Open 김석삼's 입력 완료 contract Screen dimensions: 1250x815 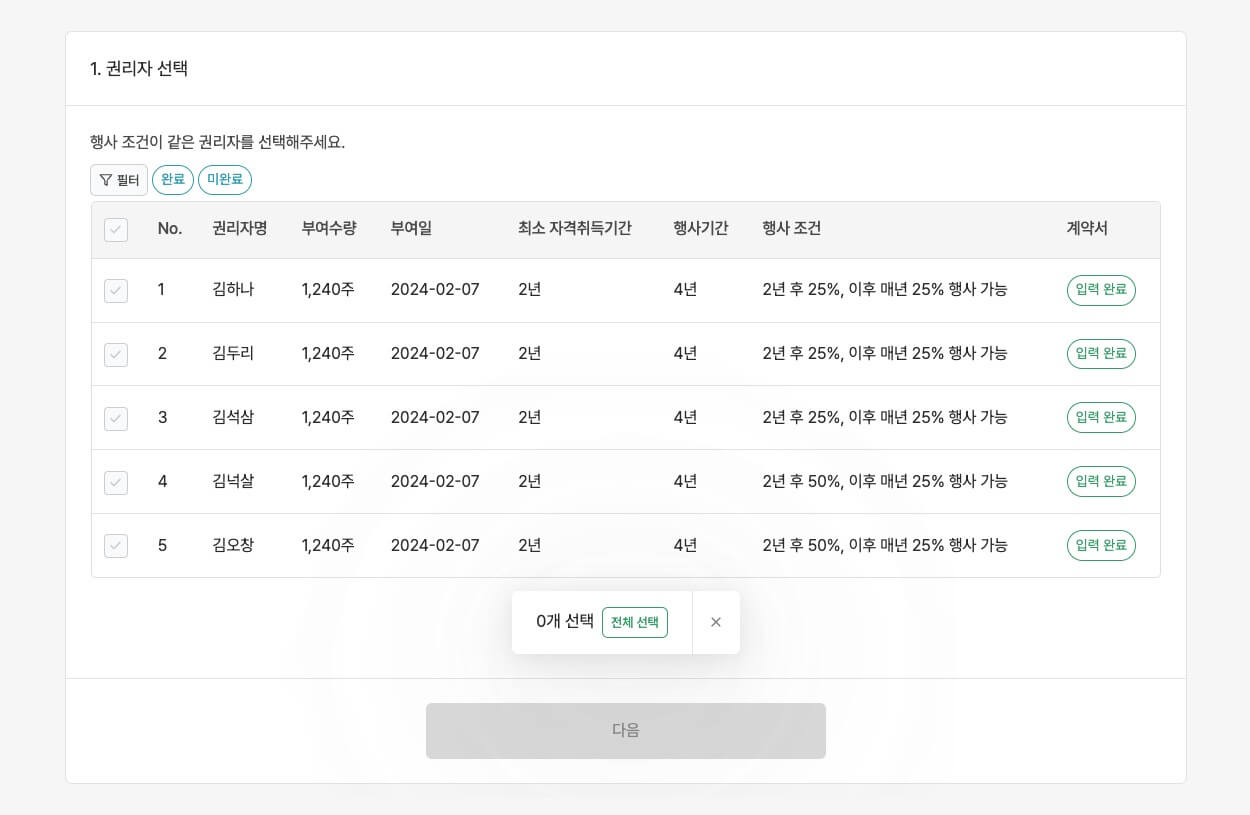point(1101,417)
